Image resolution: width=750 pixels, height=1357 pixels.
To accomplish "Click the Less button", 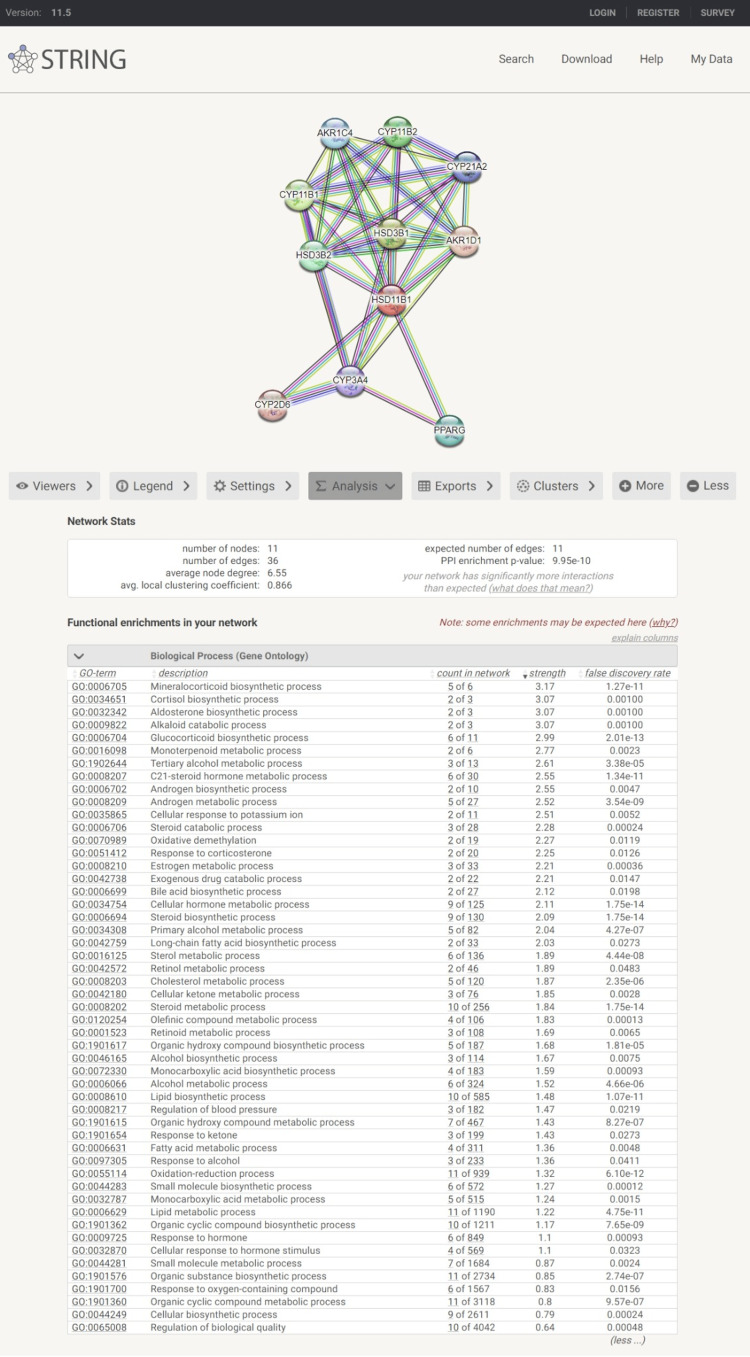I will pyautogui.click(x=709, y=486).
